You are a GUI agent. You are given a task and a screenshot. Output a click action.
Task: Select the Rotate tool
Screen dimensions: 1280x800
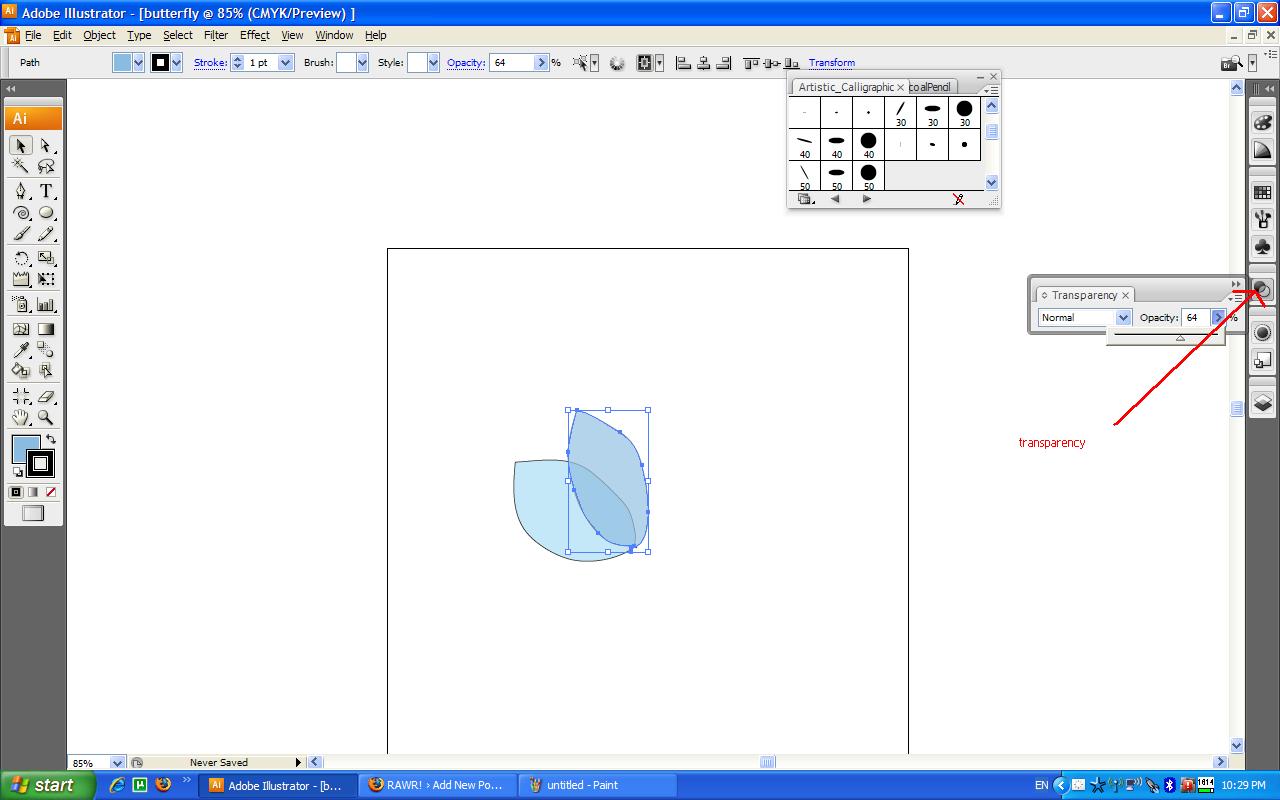(21, 258)
